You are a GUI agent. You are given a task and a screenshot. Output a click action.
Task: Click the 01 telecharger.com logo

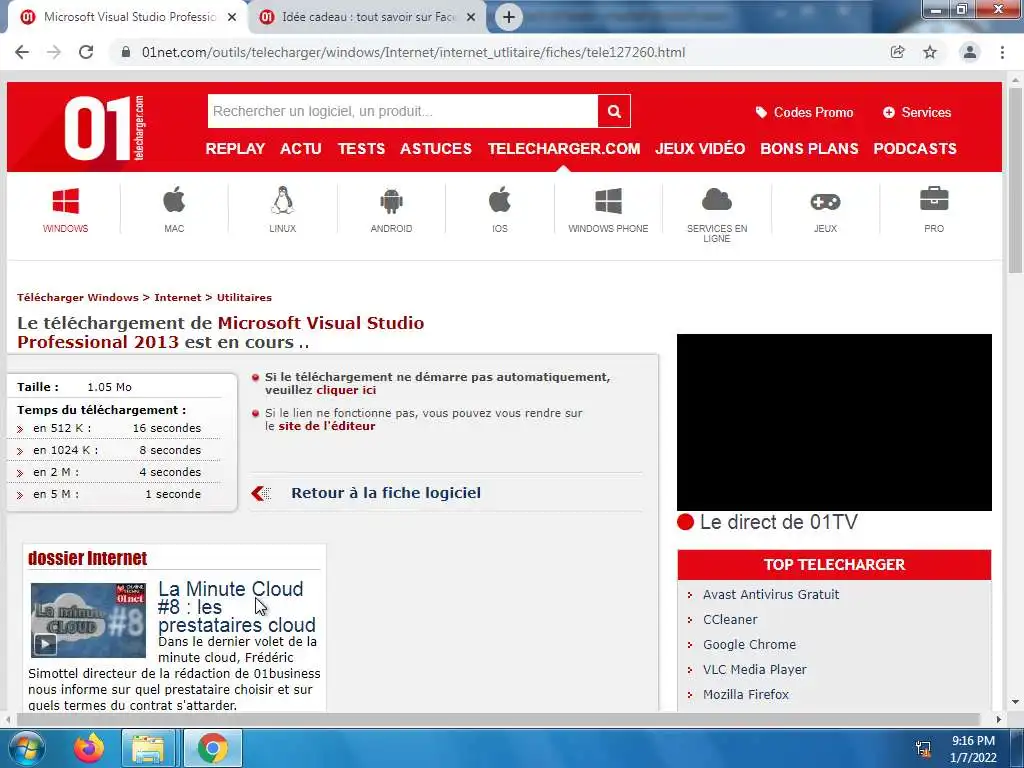104,127
